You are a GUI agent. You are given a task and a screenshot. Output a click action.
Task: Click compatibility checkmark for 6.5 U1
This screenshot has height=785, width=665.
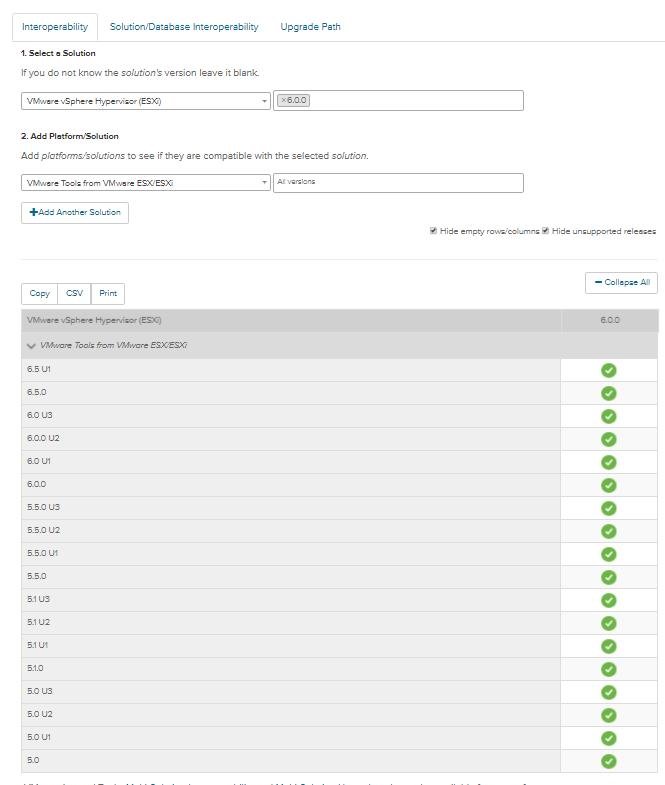[x=608, y=370]
